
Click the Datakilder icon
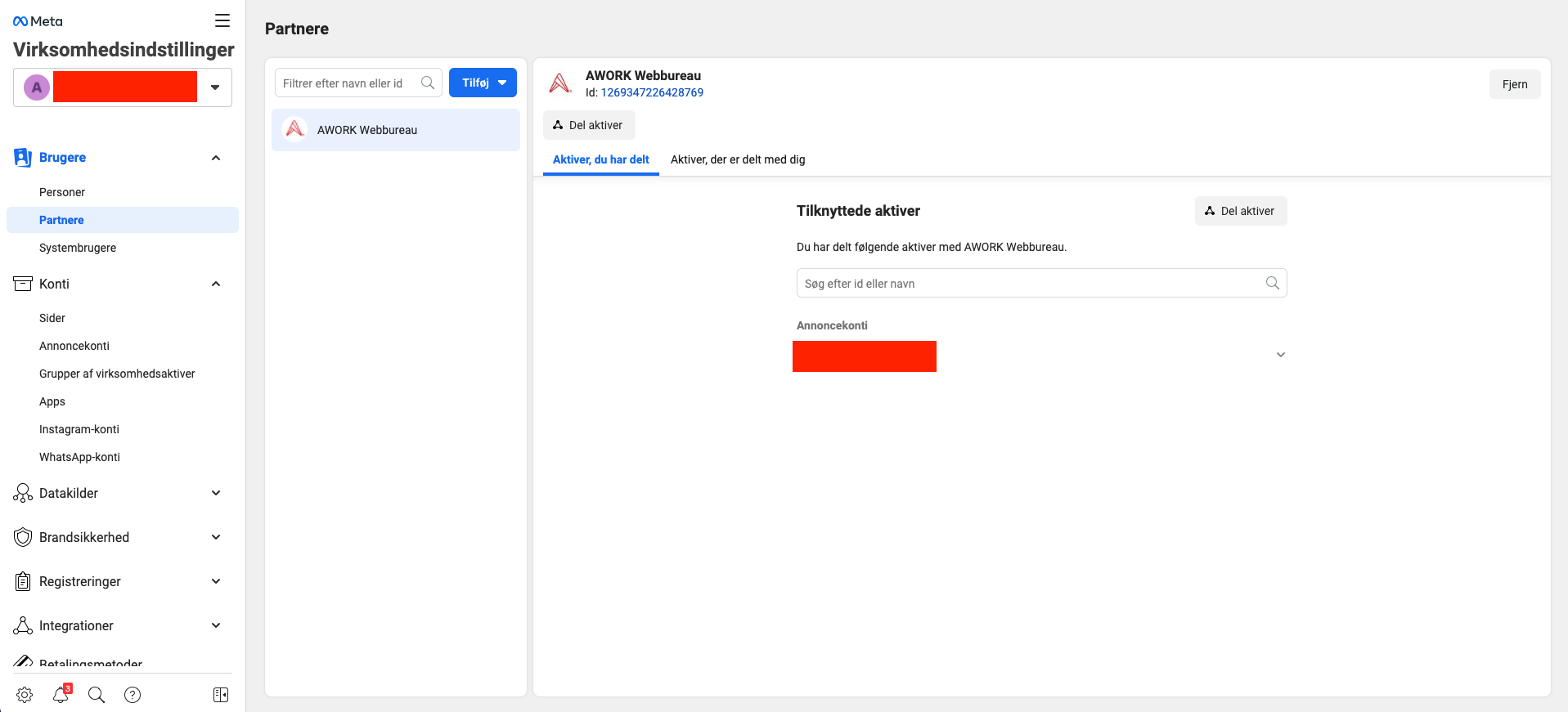tap(23, 493)
